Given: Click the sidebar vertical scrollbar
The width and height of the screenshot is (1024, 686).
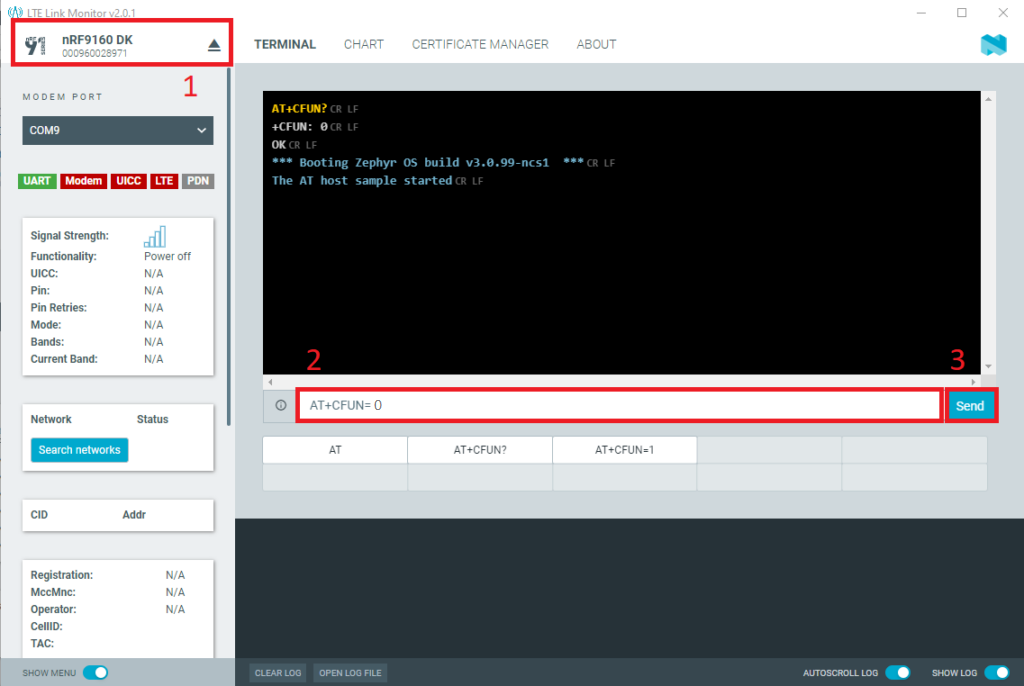Looking at the screenshot, I should pyautogui.click(x=229, y=247).
